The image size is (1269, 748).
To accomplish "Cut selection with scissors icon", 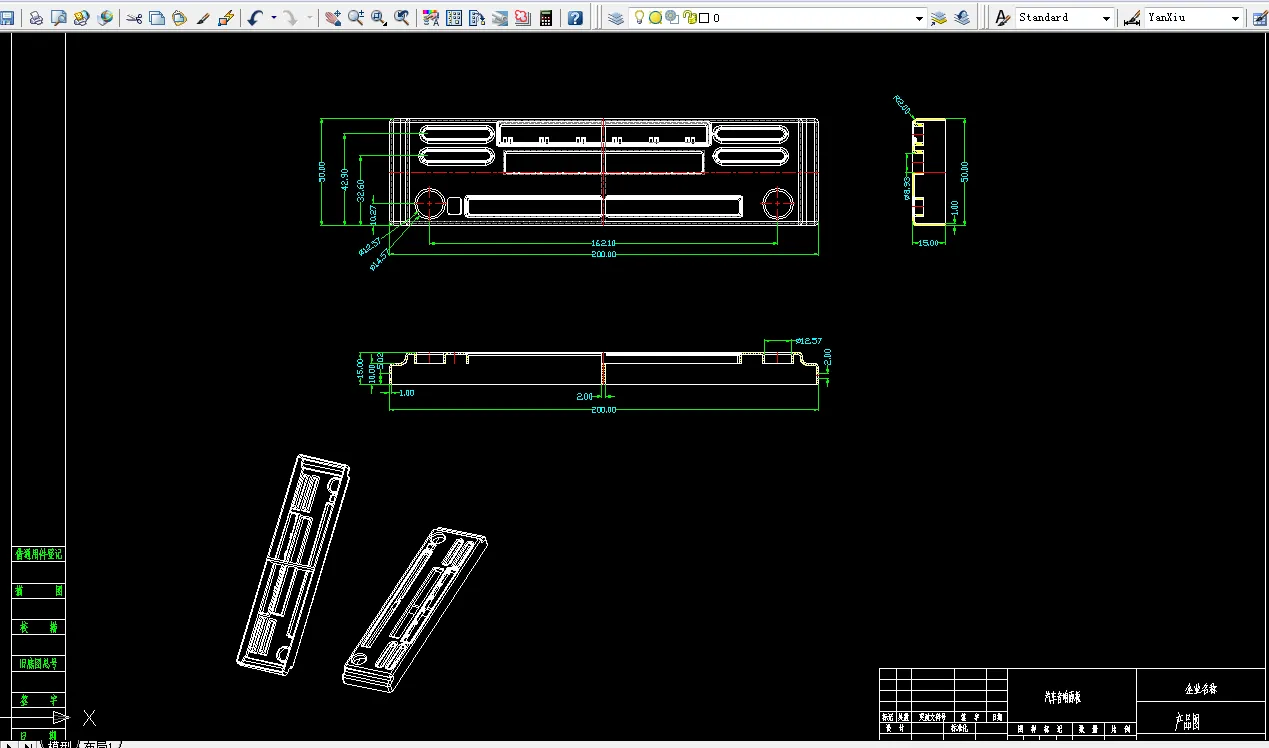I will [134, 18].
